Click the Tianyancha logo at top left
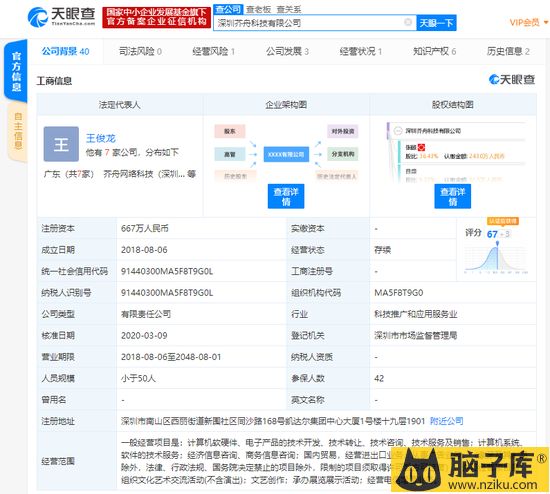The width and height of the screenshot is (550, 494). (61, 16)
